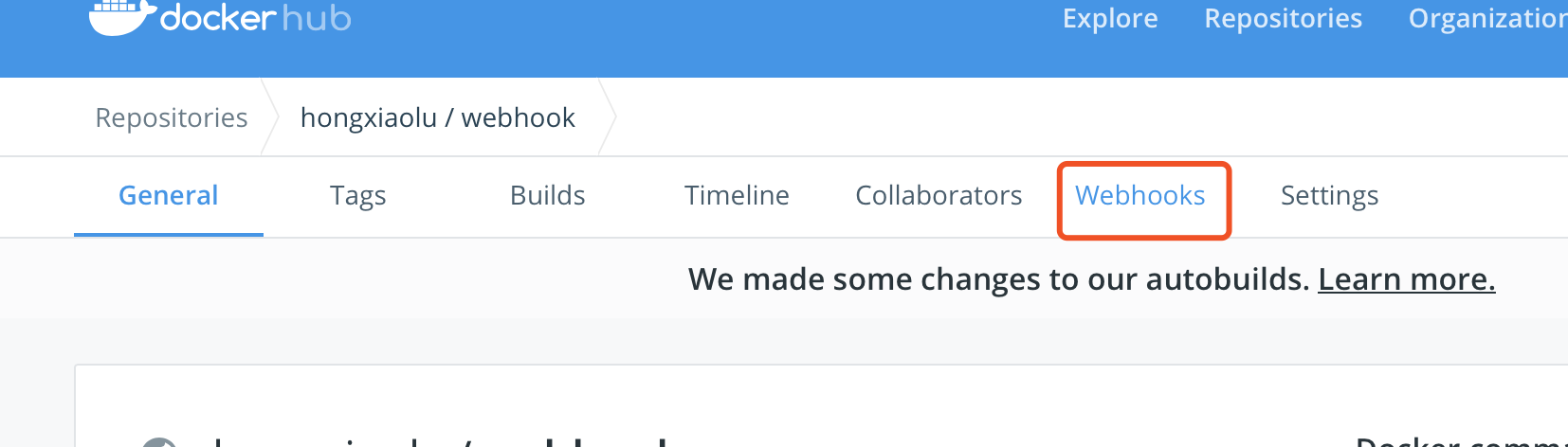Open Explore in the top navigation
Image resolution: width=1568 pixels, height=447 pixels.
coord(1110,18)
